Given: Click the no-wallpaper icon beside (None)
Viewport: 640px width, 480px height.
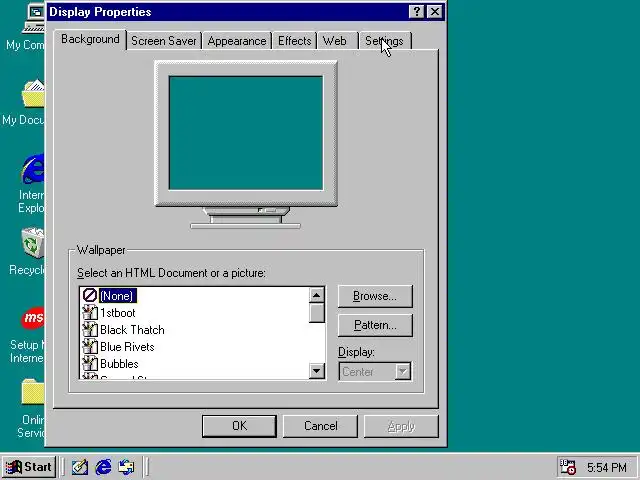Looking at the screenshot, I should [90, 295].
